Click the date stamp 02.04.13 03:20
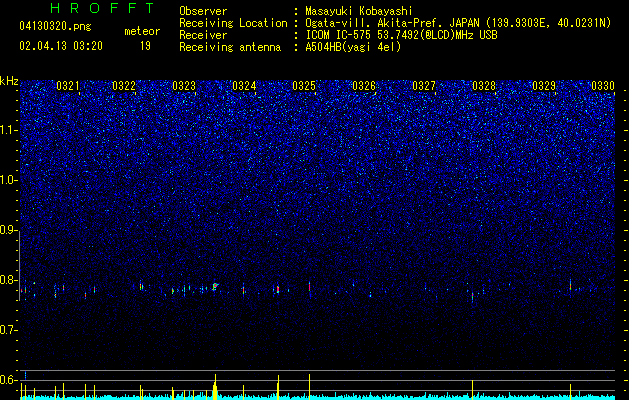This screenshot has height=400, width=629. (61, 46)
